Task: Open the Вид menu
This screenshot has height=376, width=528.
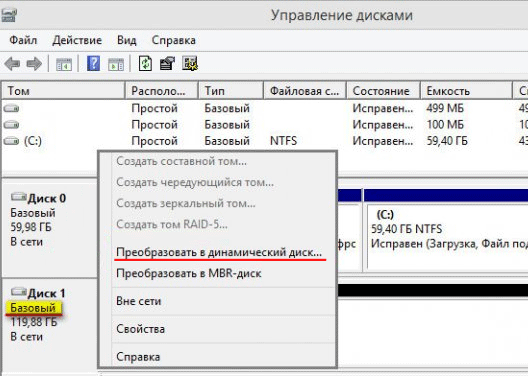Action: pyautogui.click(x=127, y=40)
